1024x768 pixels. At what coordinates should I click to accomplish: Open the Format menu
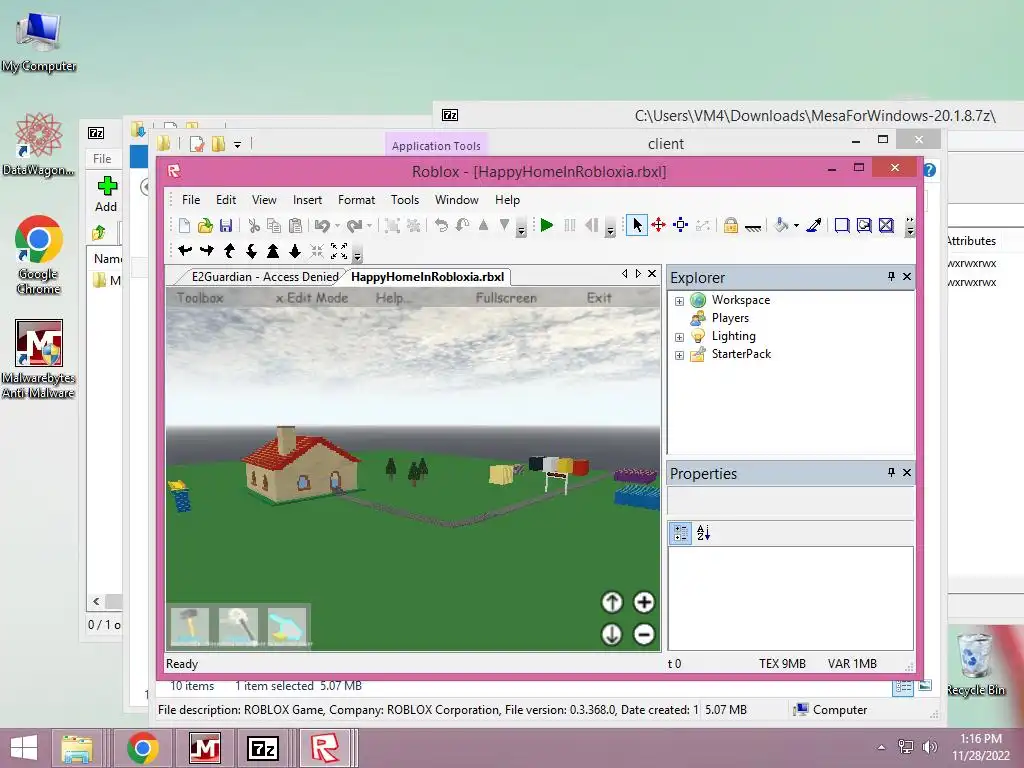click(356, 200)
